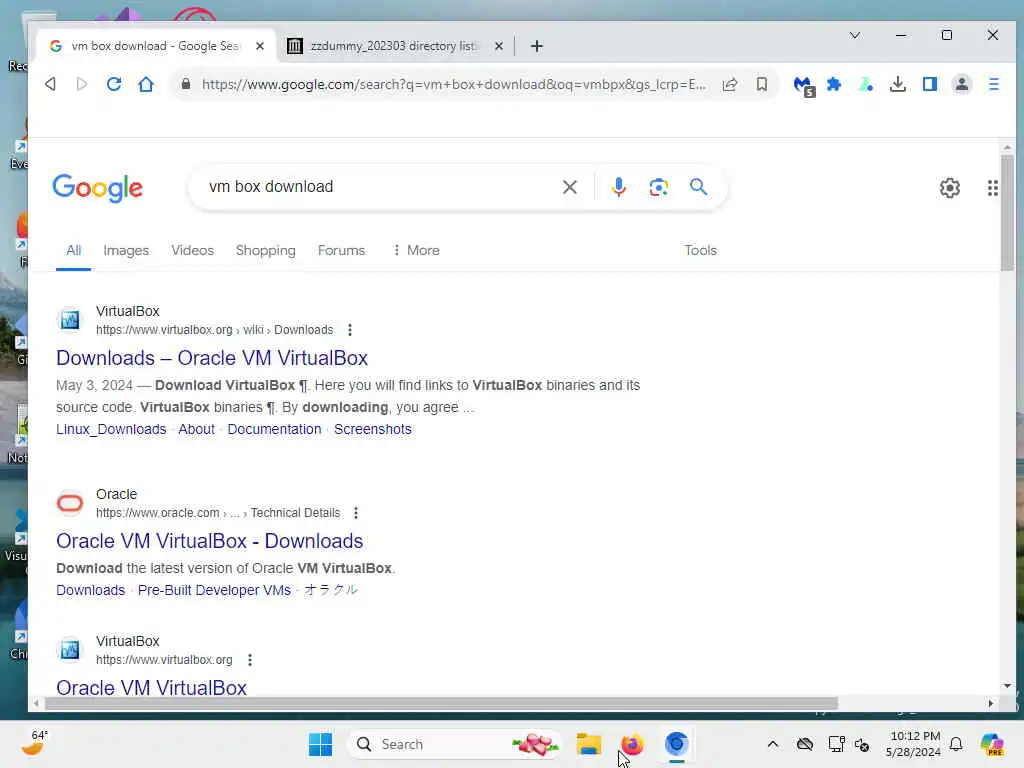This screenshot has height=768, width=1024.
Task: Click the address bar URL
Action: (x=454, y=84)
